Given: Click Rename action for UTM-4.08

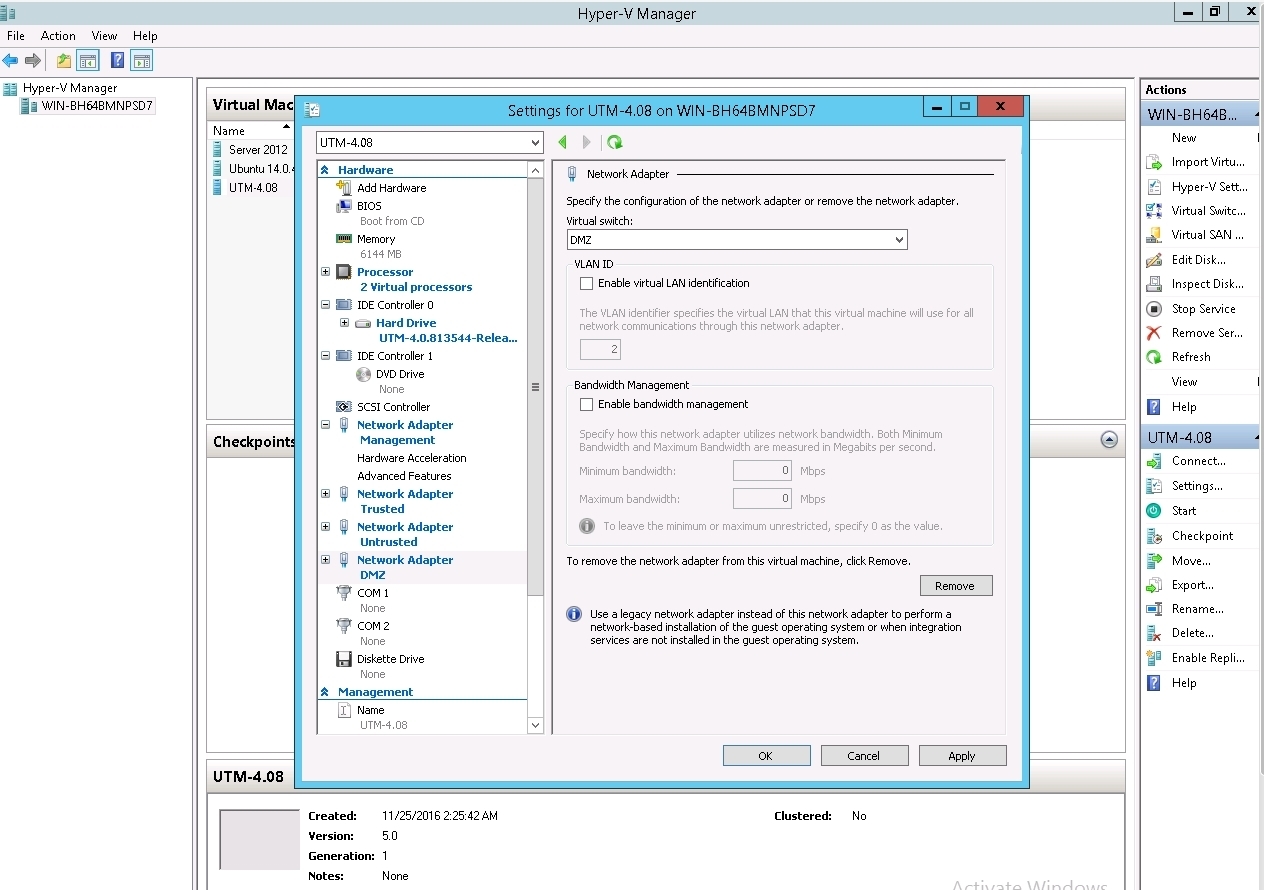Looking at the screenshot, I should point(1197,609).
